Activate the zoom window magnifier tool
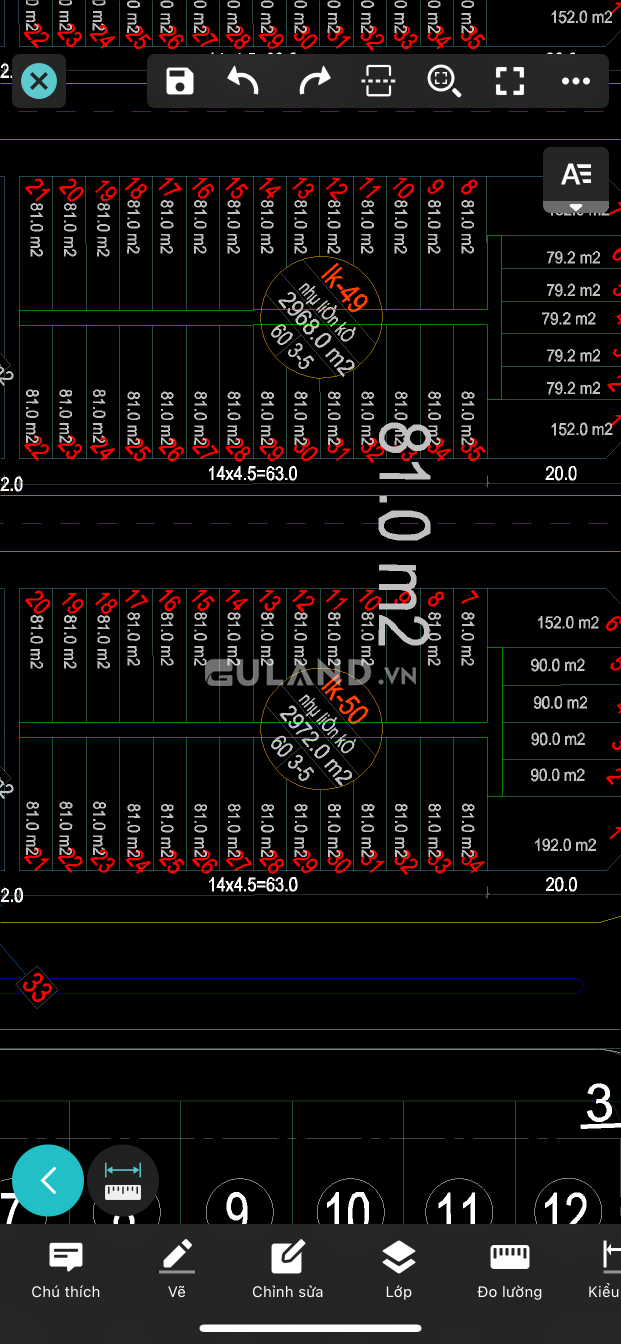This screenshot has width=621, height=1344. (444, 81)
